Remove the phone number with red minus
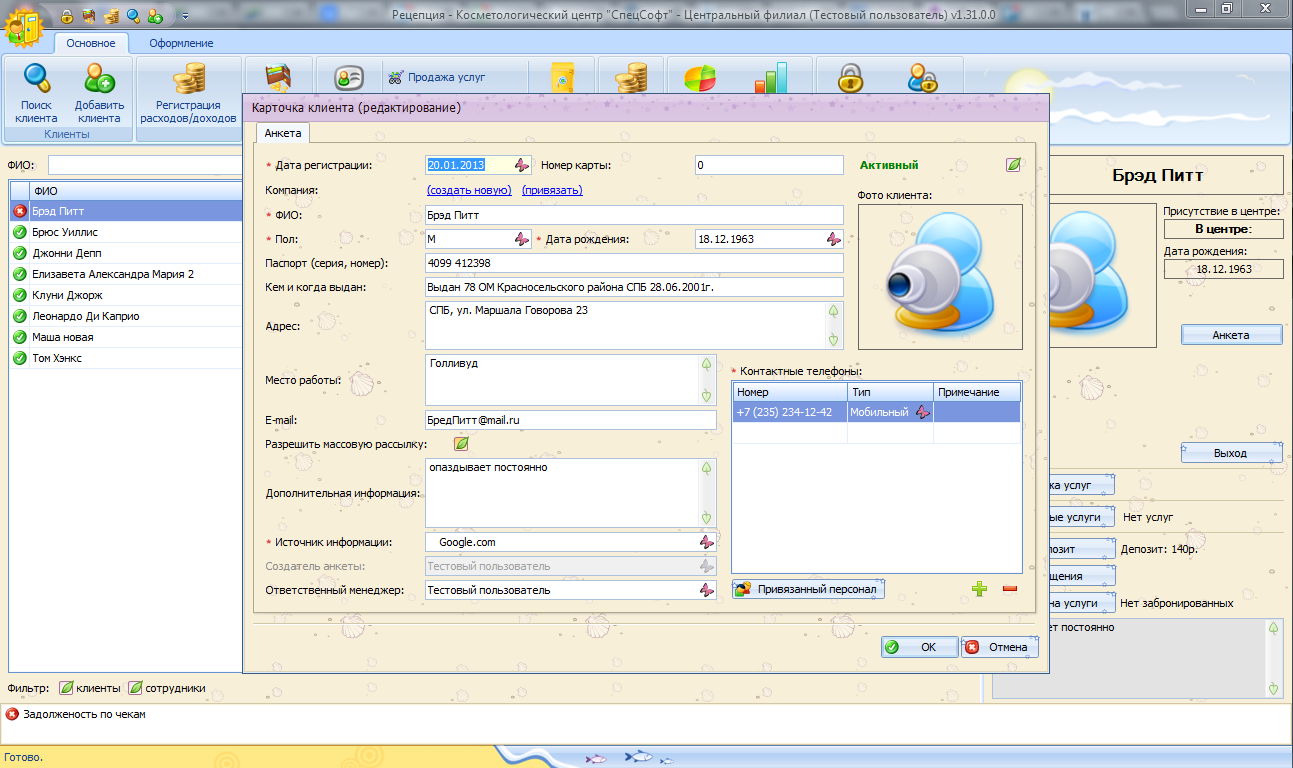1293x768 pixels. [1009, 589]
